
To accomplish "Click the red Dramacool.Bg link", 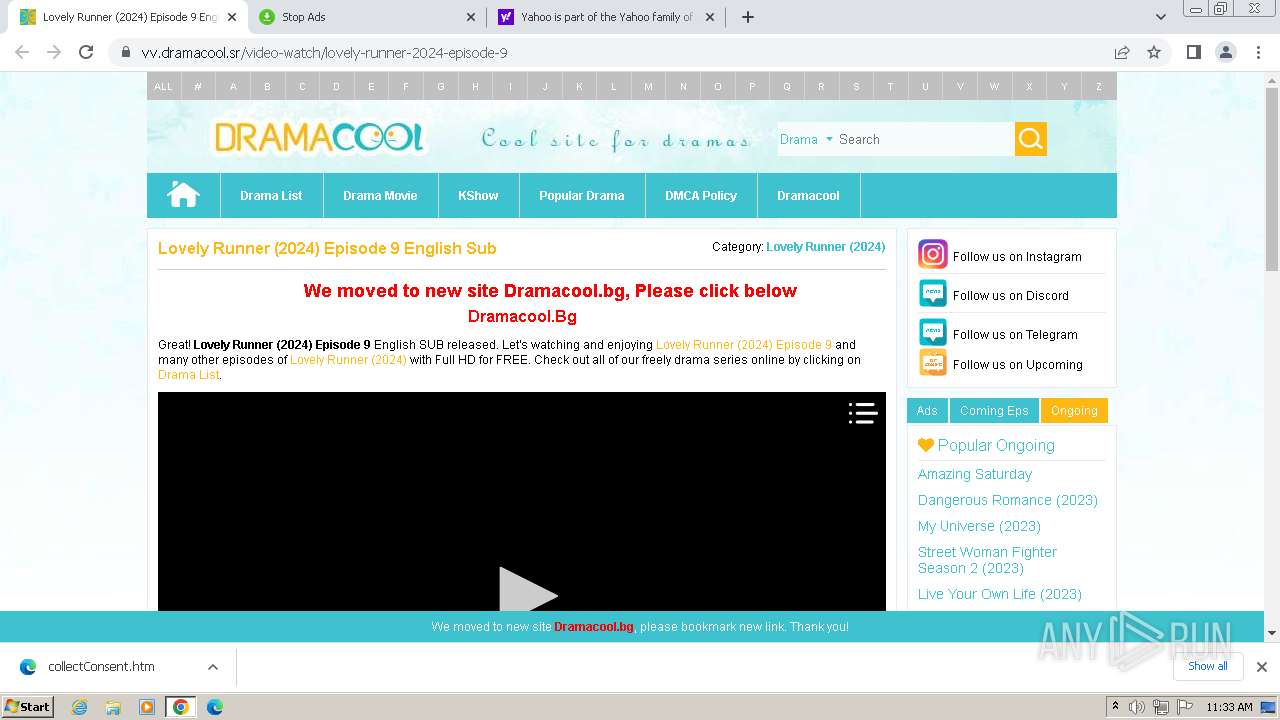I will [x=522, y=316].
